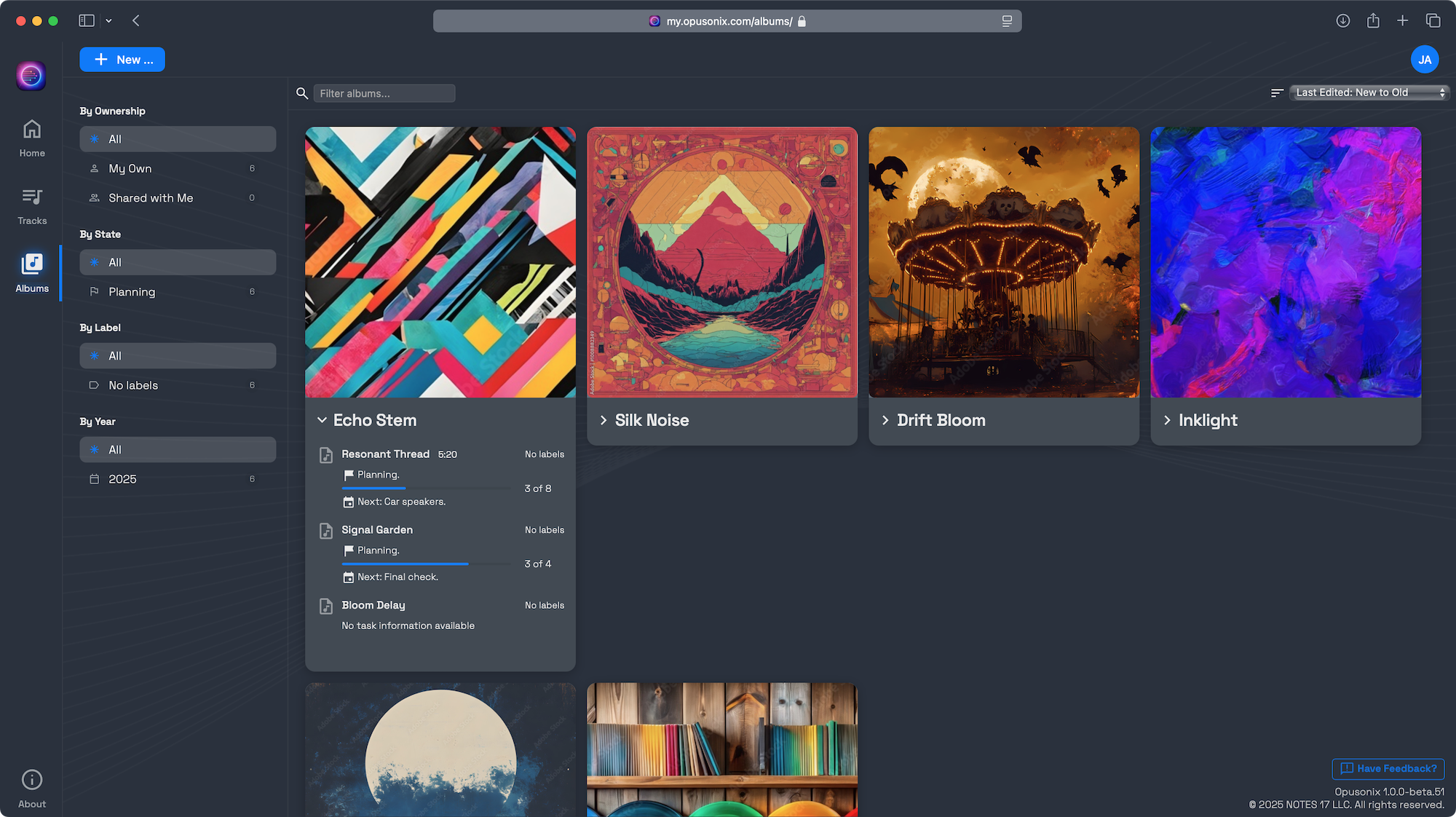The width and height of the screenshot is (1456, 817).
Task: Go back with the browser arrow
Action: [136, 20]
